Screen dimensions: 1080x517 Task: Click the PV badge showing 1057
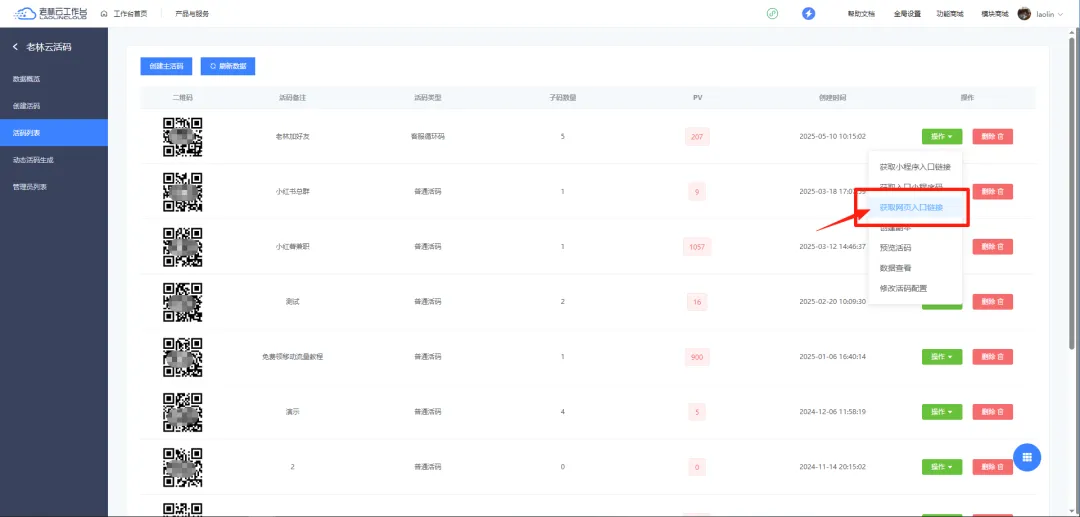pyautogui.click(x=697, y=246)
